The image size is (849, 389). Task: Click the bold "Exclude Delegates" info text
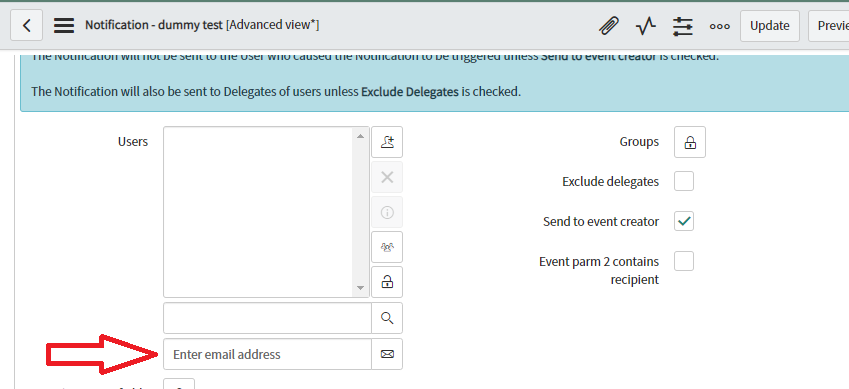[x=410, y=92]
